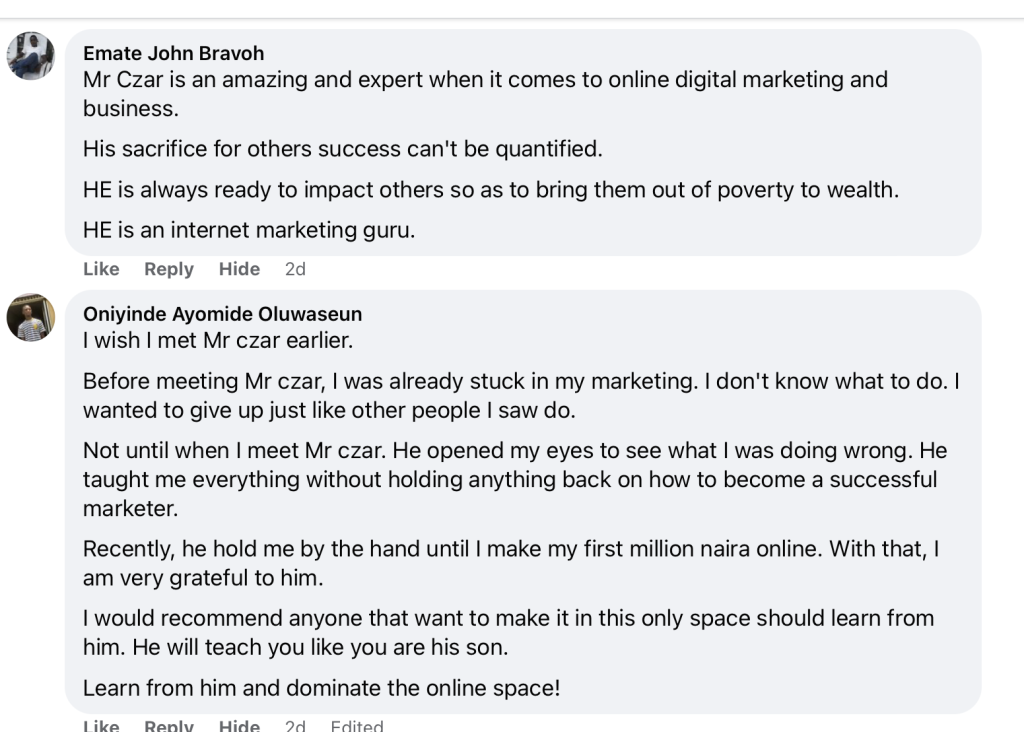
Task: Click the sentence 'Learn from him and dominate'
Action: 321,688
